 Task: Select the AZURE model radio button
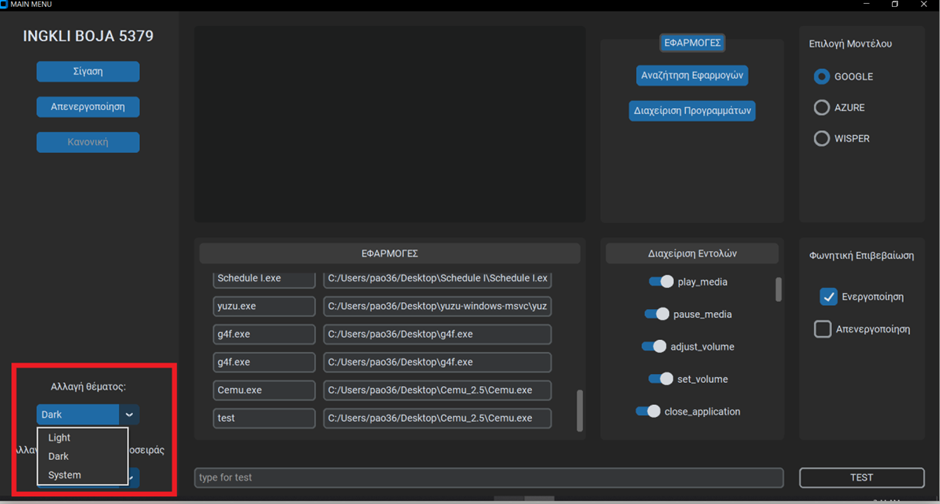821,107
